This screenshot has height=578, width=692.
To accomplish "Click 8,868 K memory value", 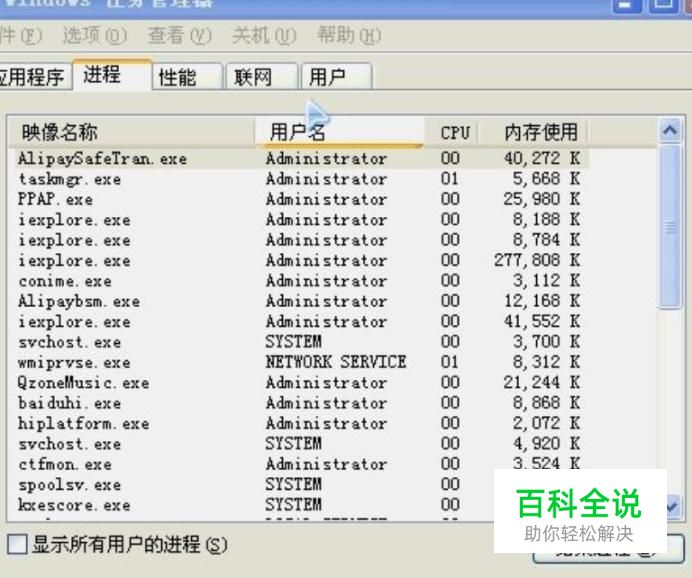I will click(x=546, y=403).
